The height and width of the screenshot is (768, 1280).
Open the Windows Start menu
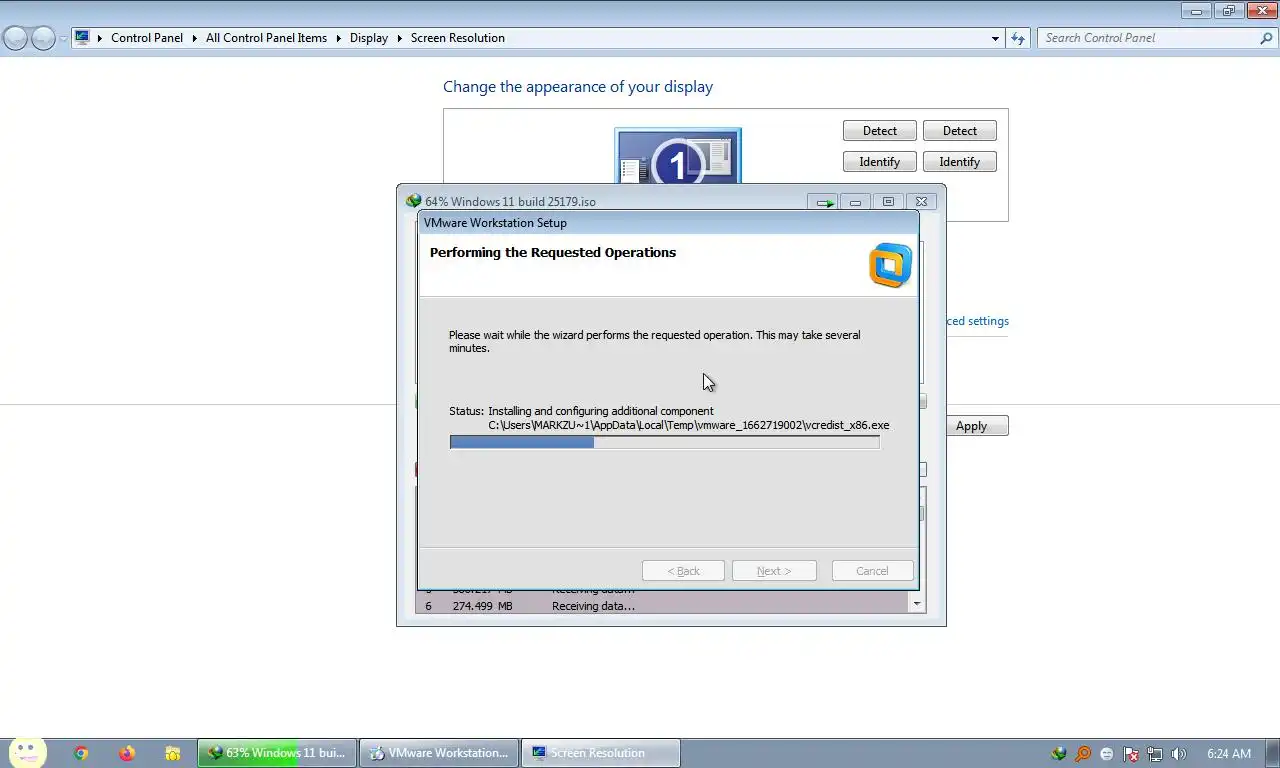tap(27, 753)
